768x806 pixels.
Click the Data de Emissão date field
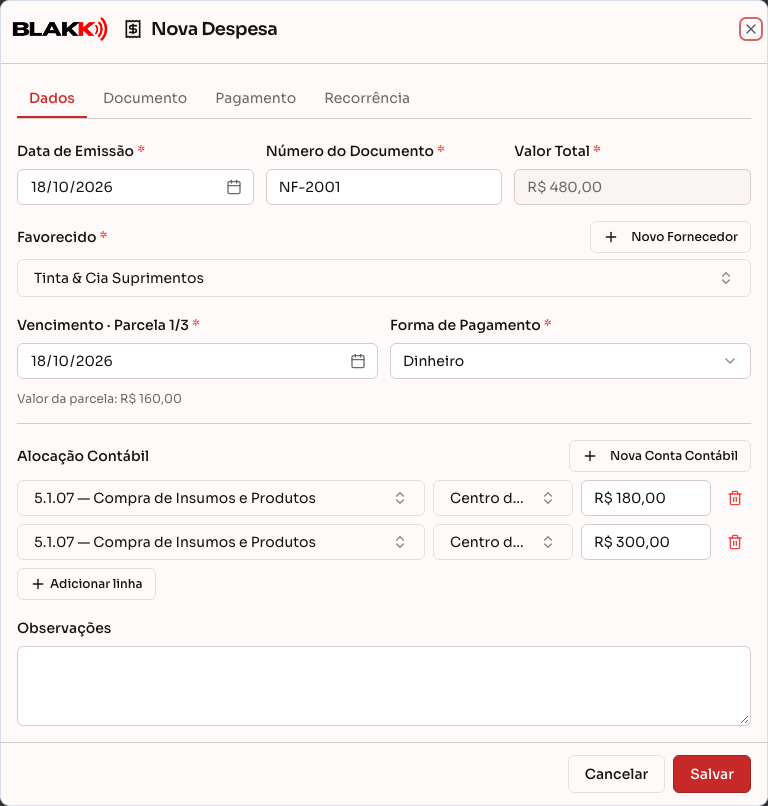(135, 187)
